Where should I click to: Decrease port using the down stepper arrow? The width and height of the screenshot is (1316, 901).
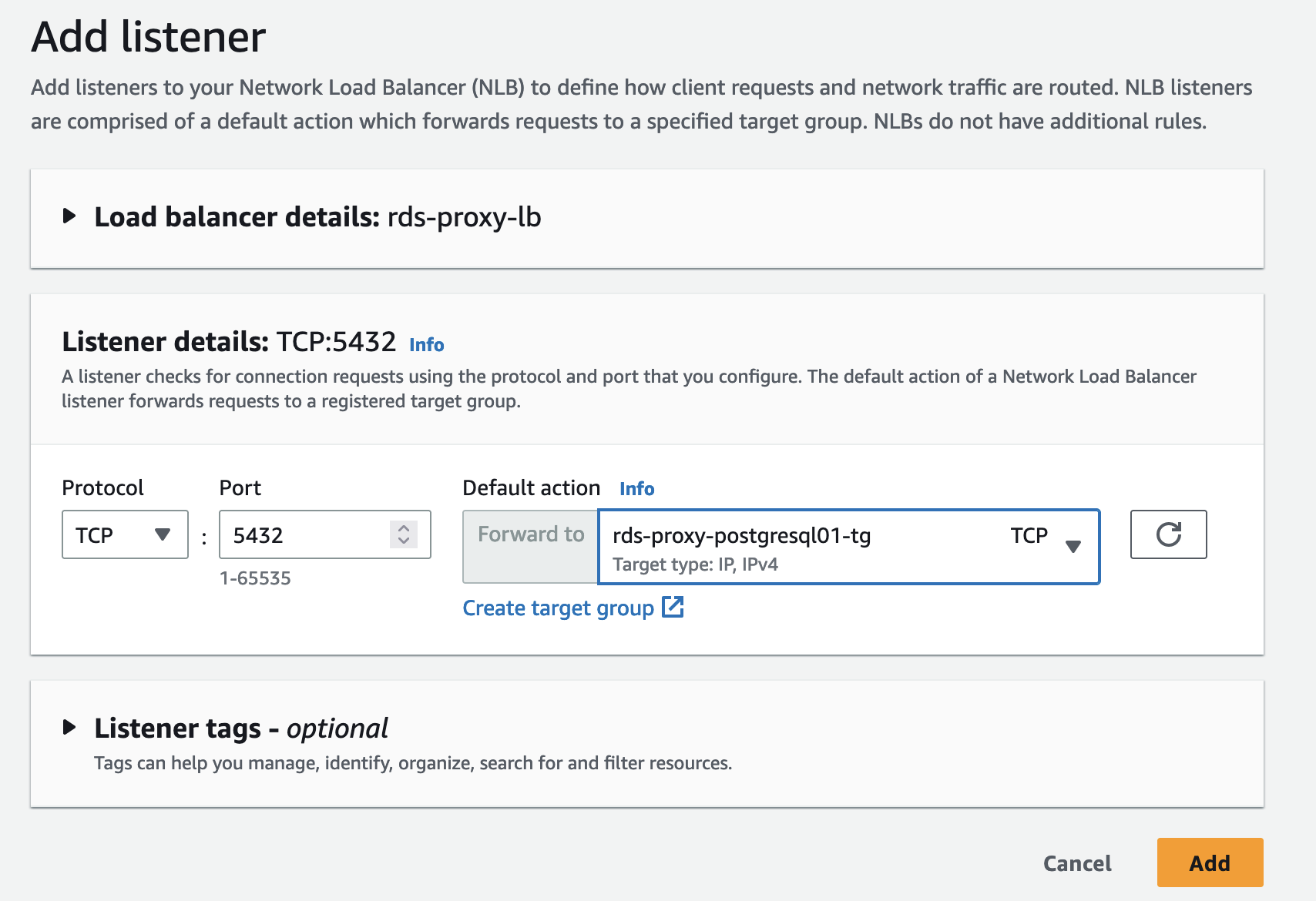click(x=404, y=541)
